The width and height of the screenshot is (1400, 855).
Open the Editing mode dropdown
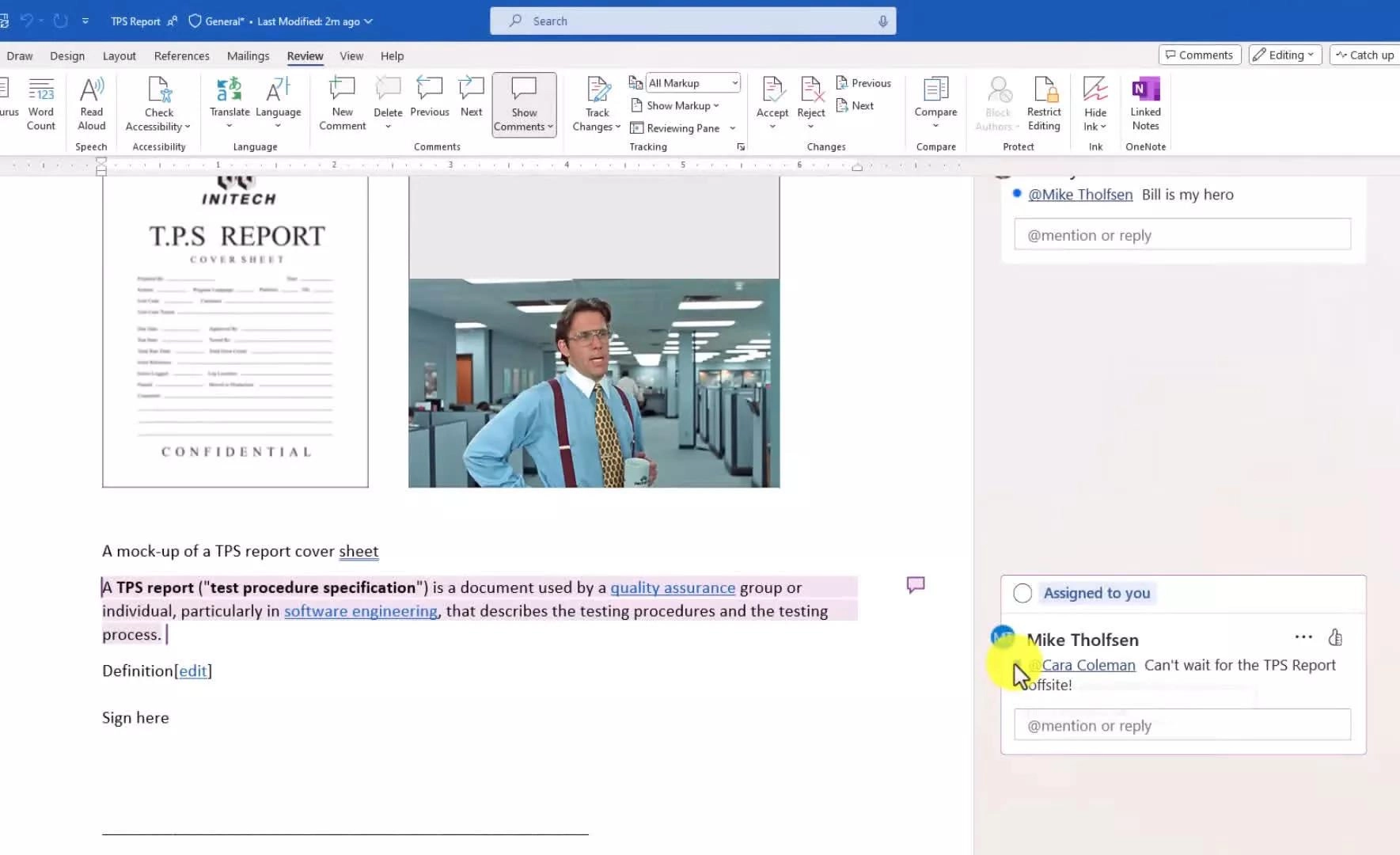[1284, 55]
